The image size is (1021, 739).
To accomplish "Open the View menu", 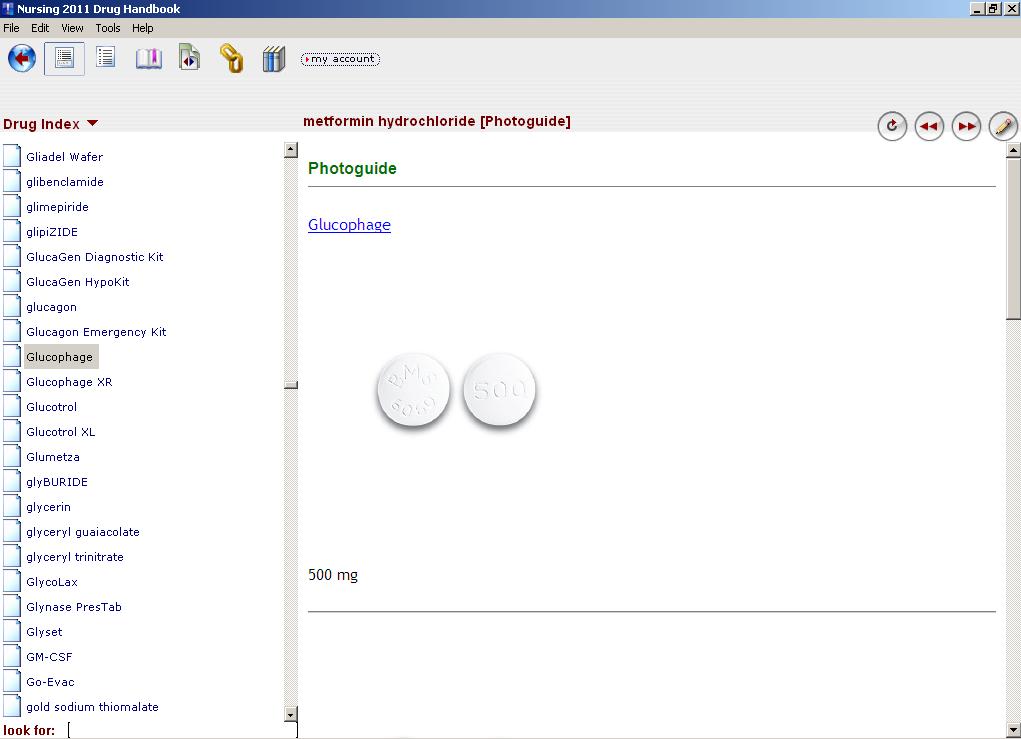I will tap(73, 28).
